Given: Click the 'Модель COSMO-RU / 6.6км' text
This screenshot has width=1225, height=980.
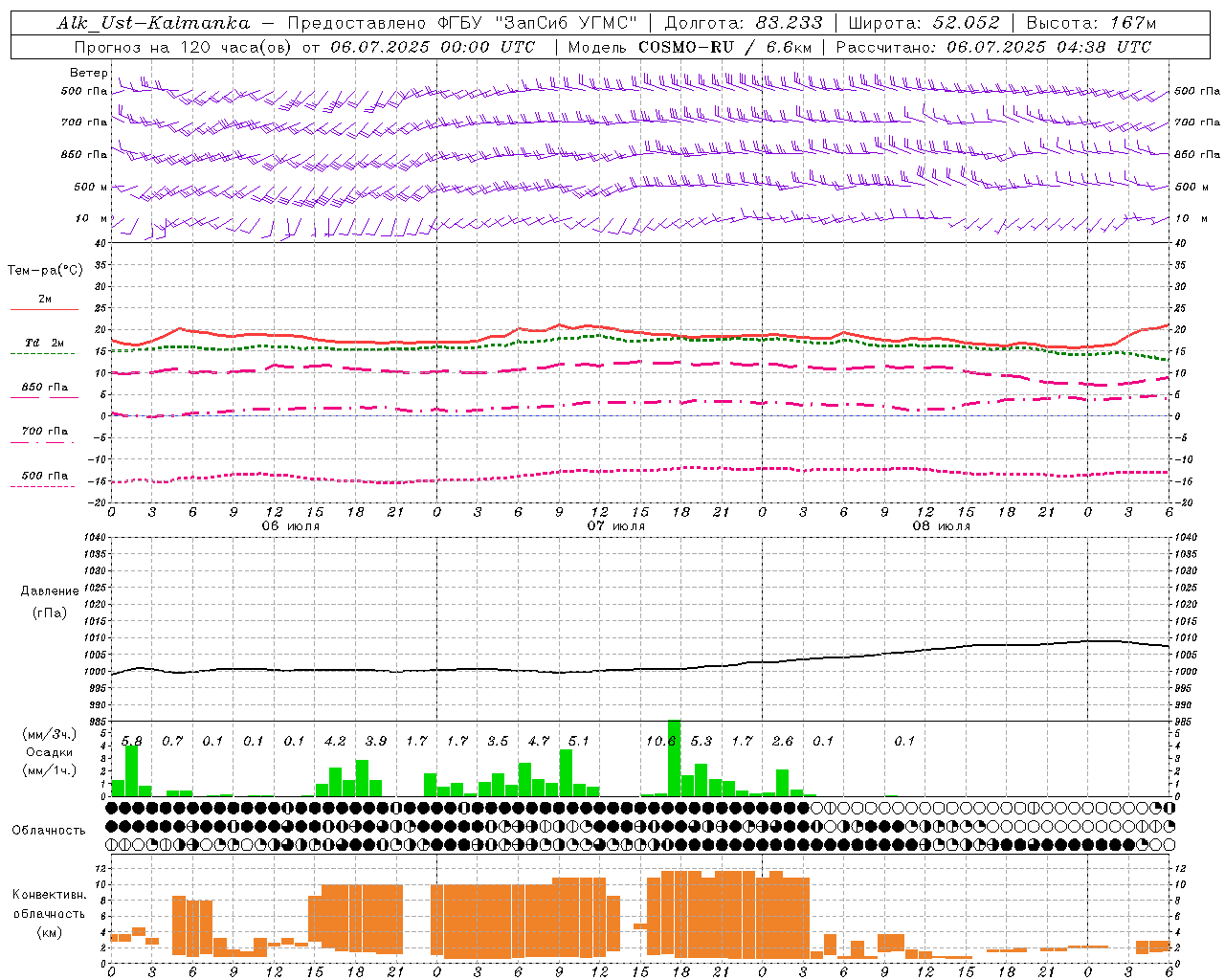Looking at the screenshot, I should click(688, 47).
